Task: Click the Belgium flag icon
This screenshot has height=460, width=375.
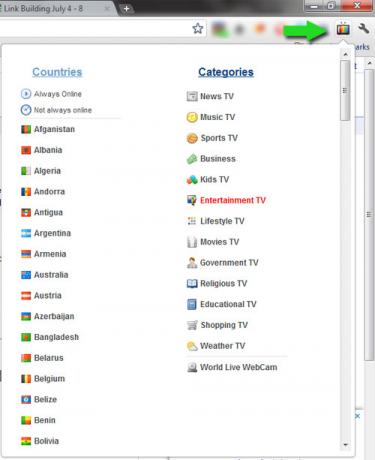Action: tap(26, 379)
